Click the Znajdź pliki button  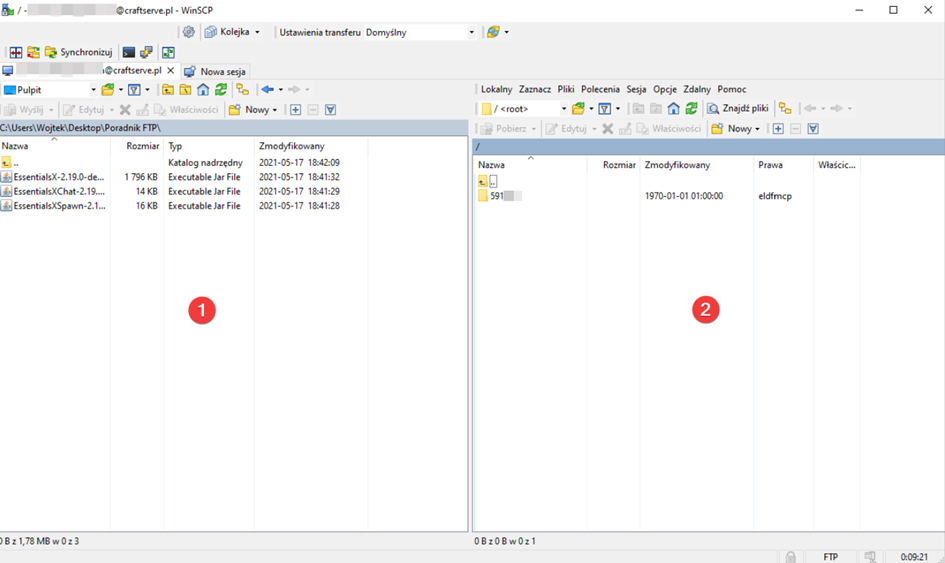(738, 109)
